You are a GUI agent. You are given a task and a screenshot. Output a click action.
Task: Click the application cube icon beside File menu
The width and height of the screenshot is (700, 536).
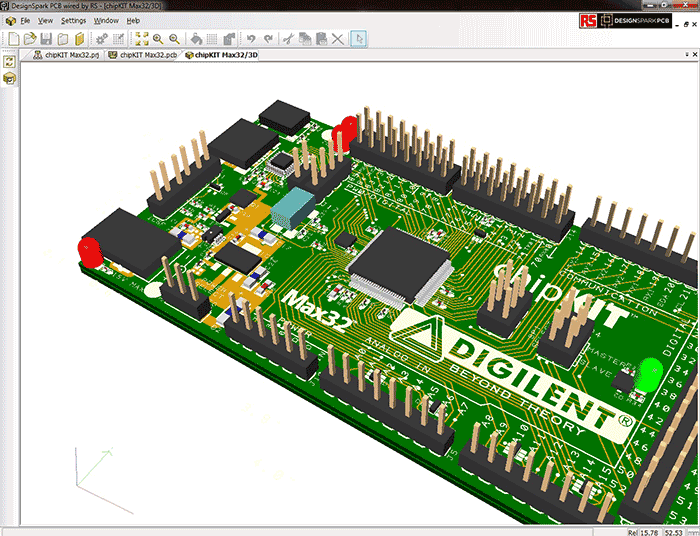point(11,21)
